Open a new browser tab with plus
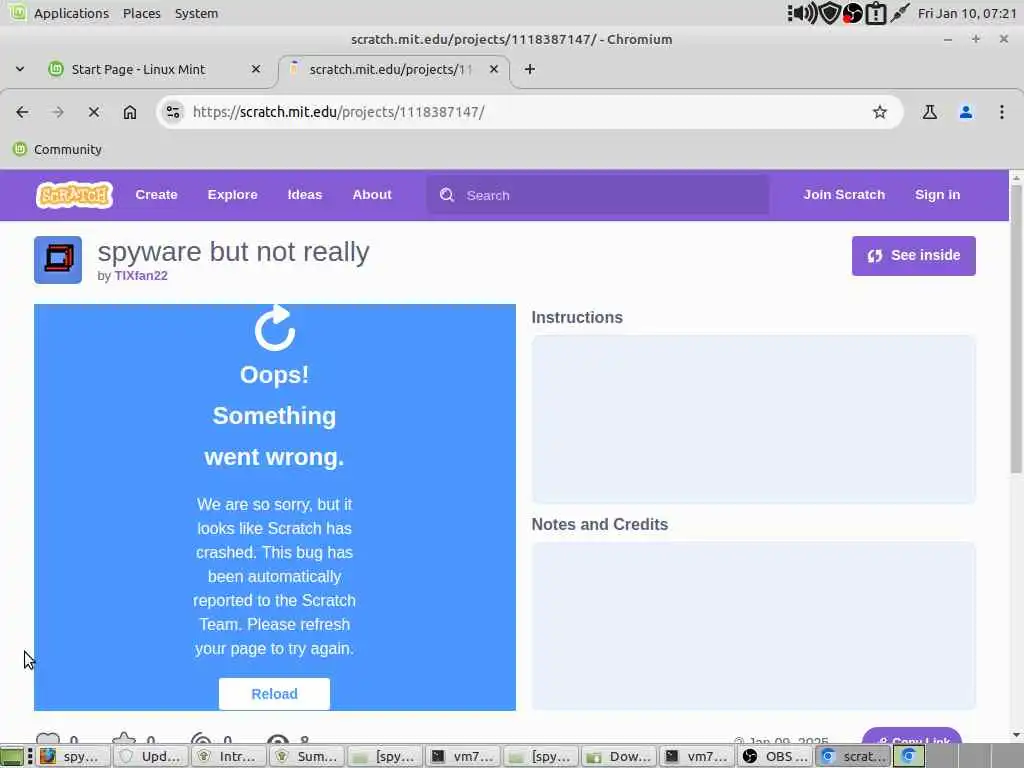 click(530, 69)
